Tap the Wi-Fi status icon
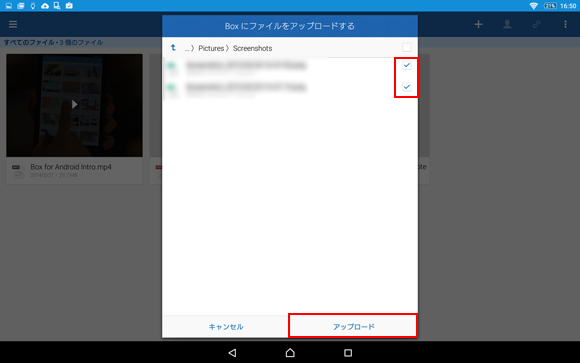 click(533, 6)
